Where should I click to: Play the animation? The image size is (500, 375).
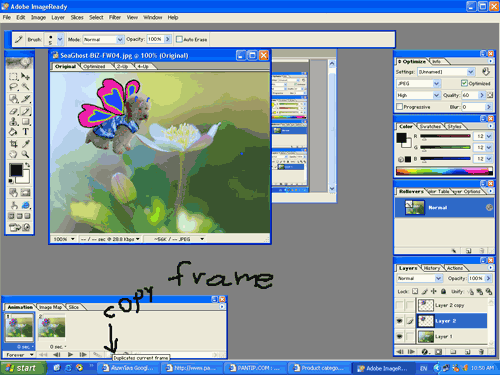pyautogui.click(x=70, y=355)
